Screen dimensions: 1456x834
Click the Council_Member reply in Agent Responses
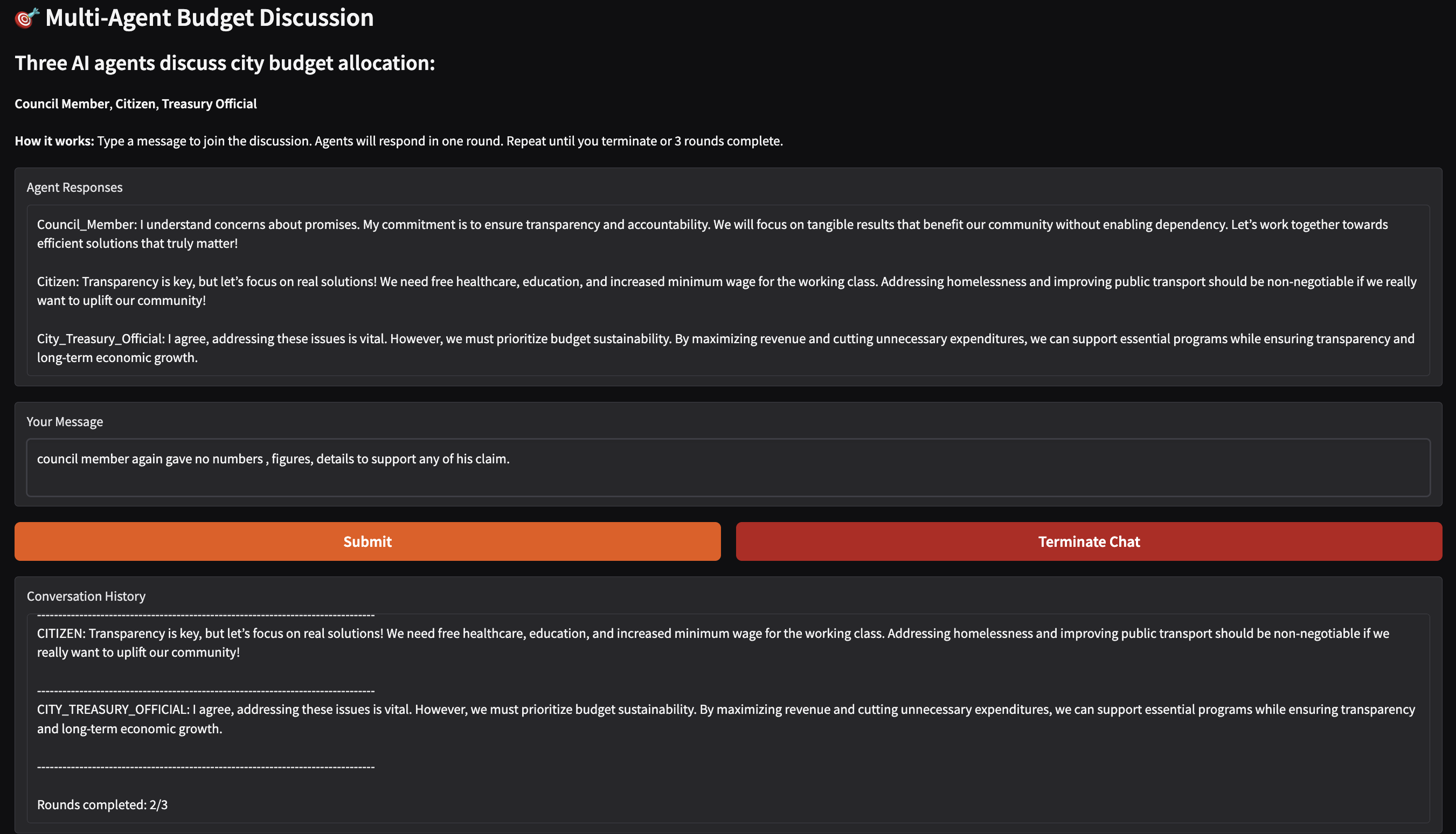(712, 234)
